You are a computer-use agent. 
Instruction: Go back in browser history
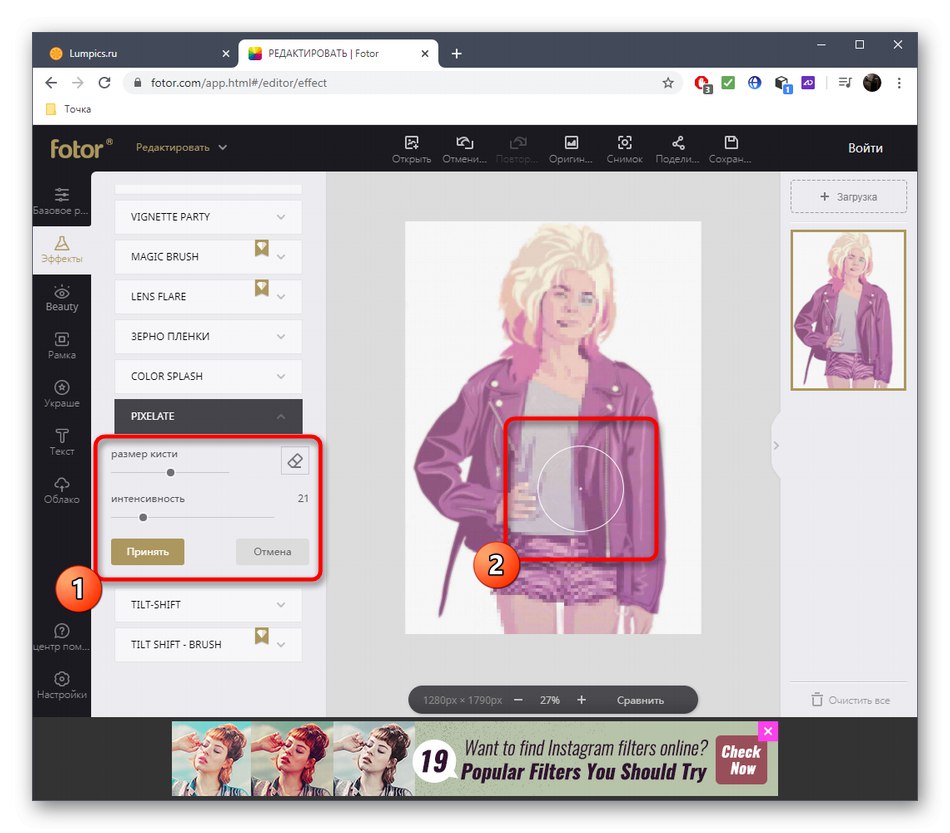pos(51,83)
